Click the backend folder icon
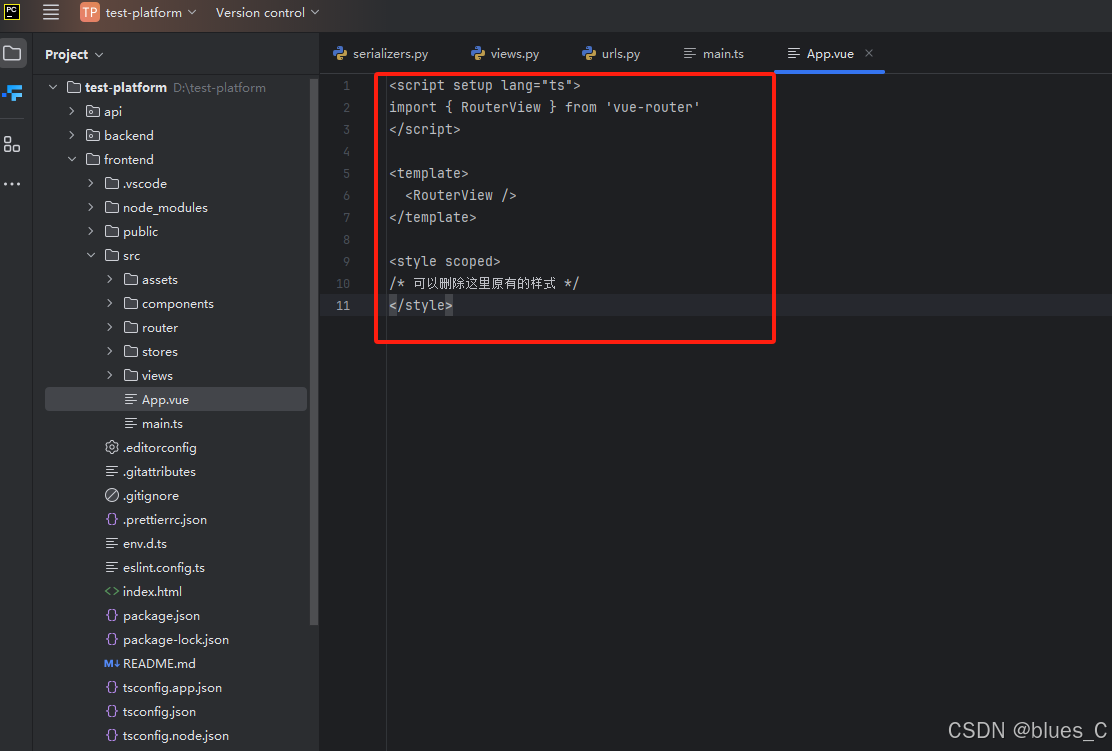1112x751 pixels. tap(93, 135)
